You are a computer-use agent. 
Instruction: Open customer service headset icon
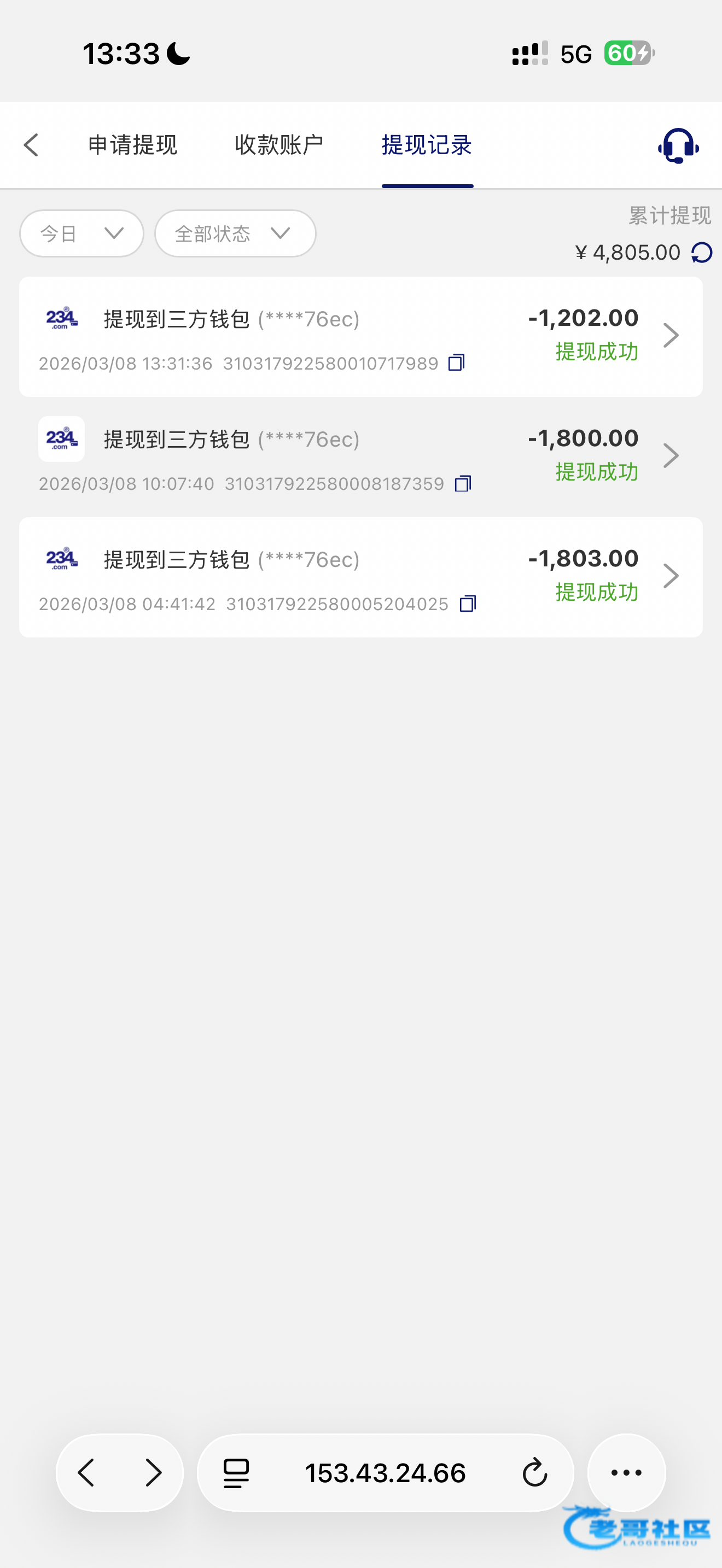pos(678,145)
